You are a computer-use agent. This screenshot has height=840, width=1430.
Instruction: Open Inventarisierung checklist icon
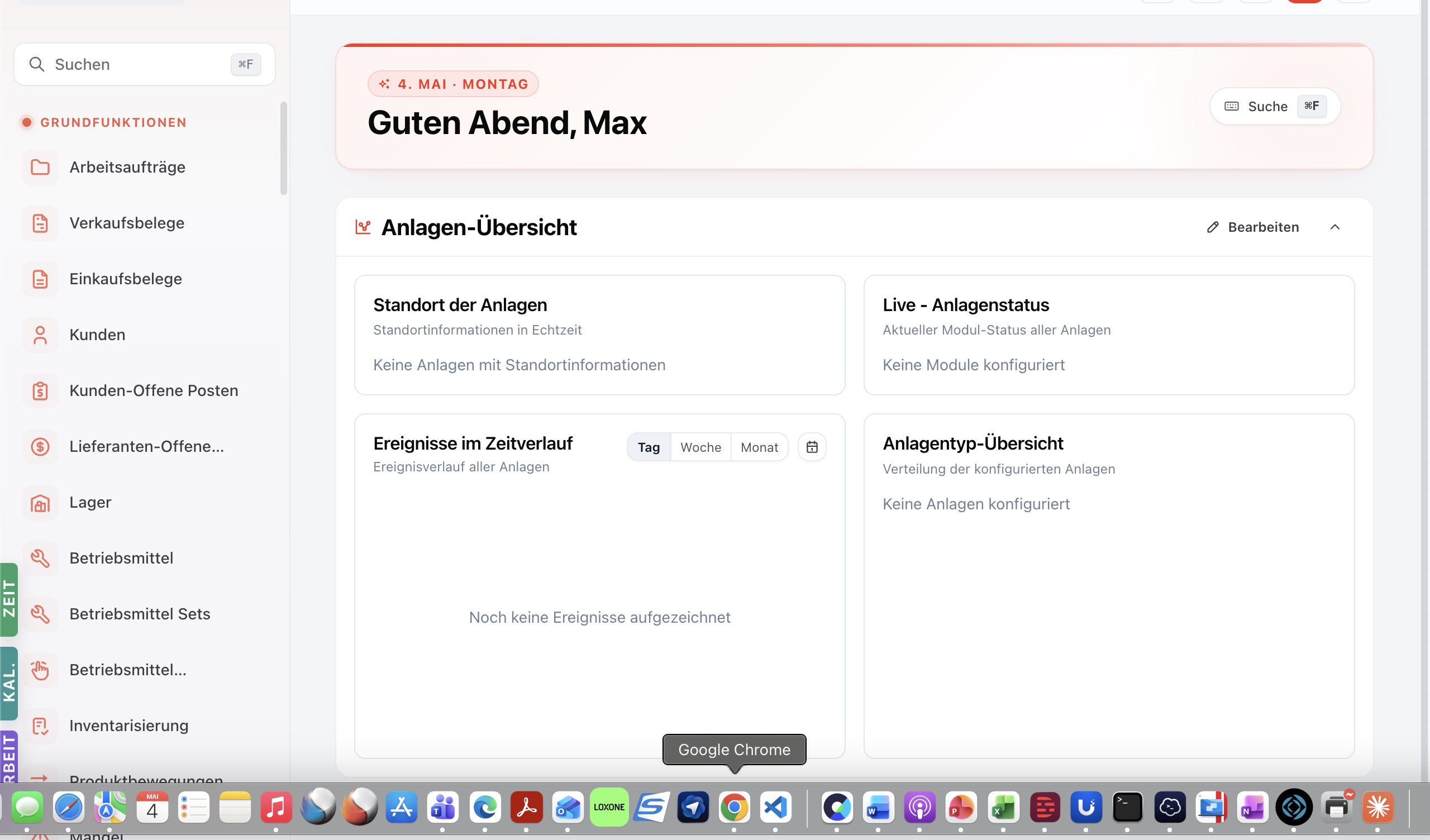click(40, 726)
